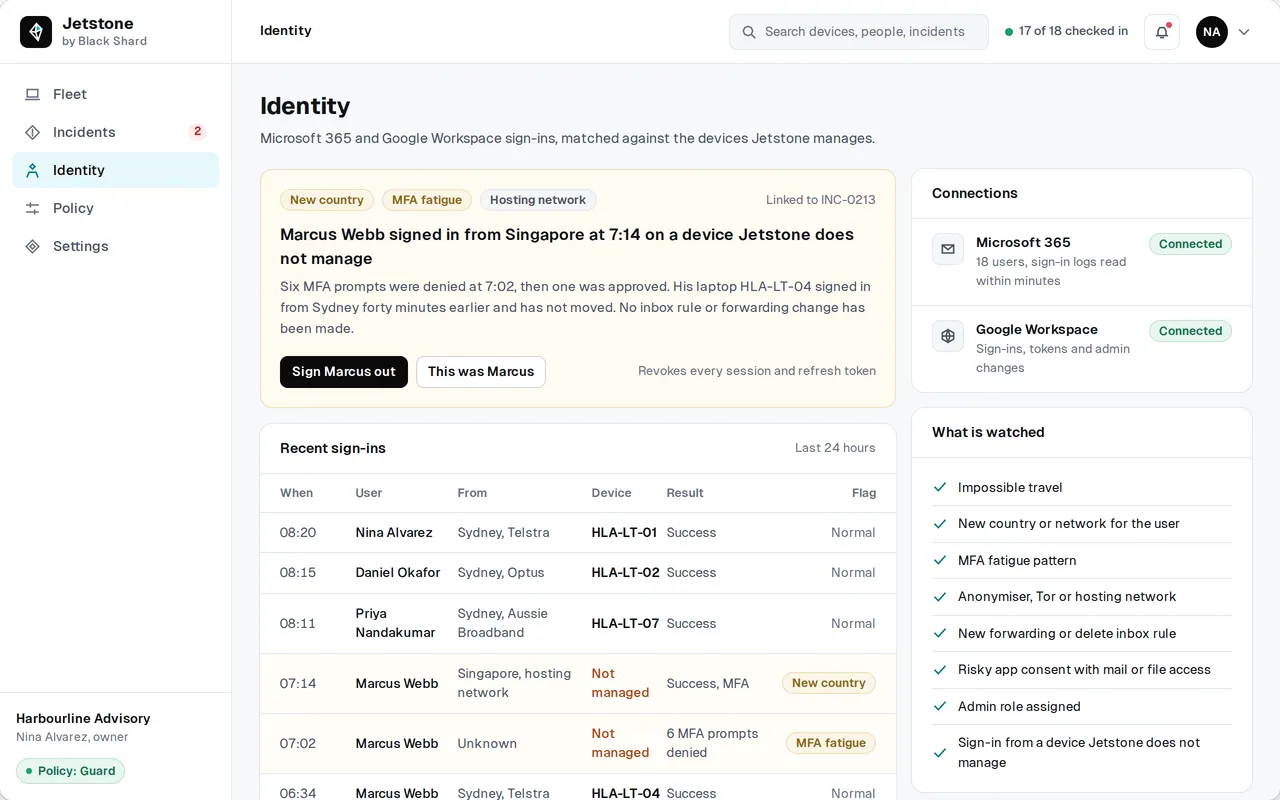Sign Marcus out button
1280x800 pixels.
pos(344,372)
